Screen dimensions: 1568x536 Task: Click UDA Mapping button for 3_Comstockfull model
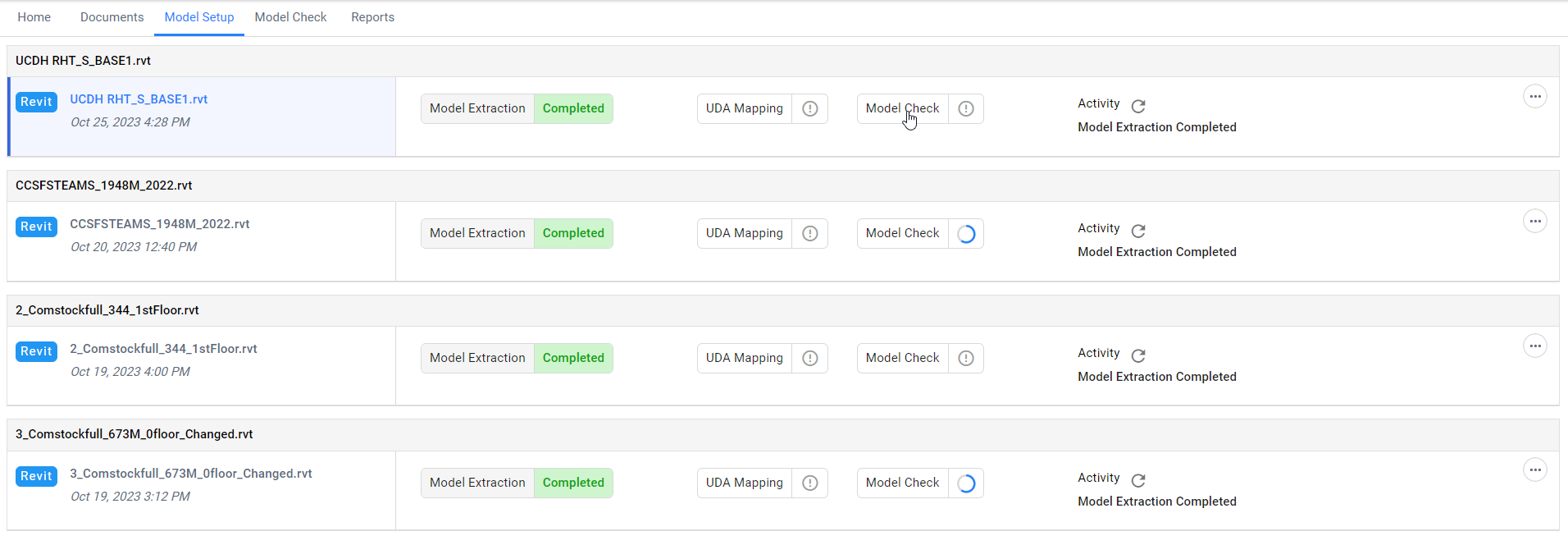(745, 483)
